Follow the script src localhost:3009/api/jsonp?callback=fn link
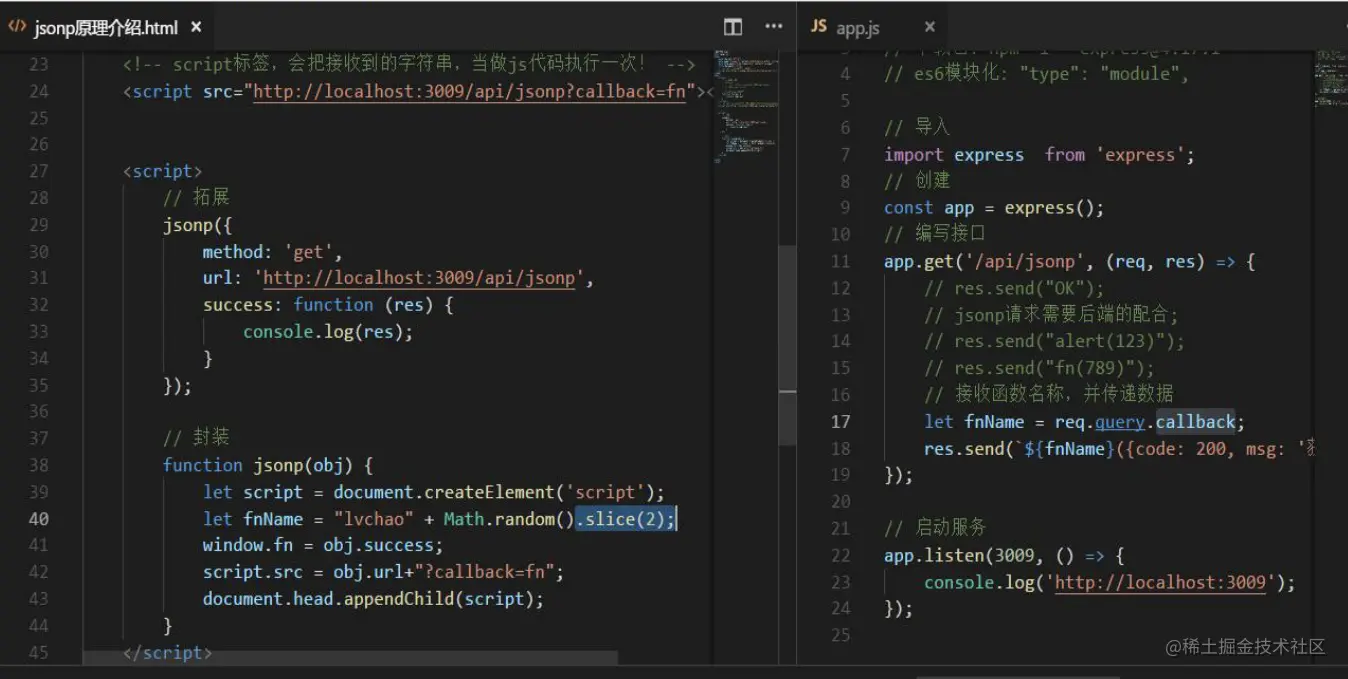The image size is (1348, 679). pos(472,91)
